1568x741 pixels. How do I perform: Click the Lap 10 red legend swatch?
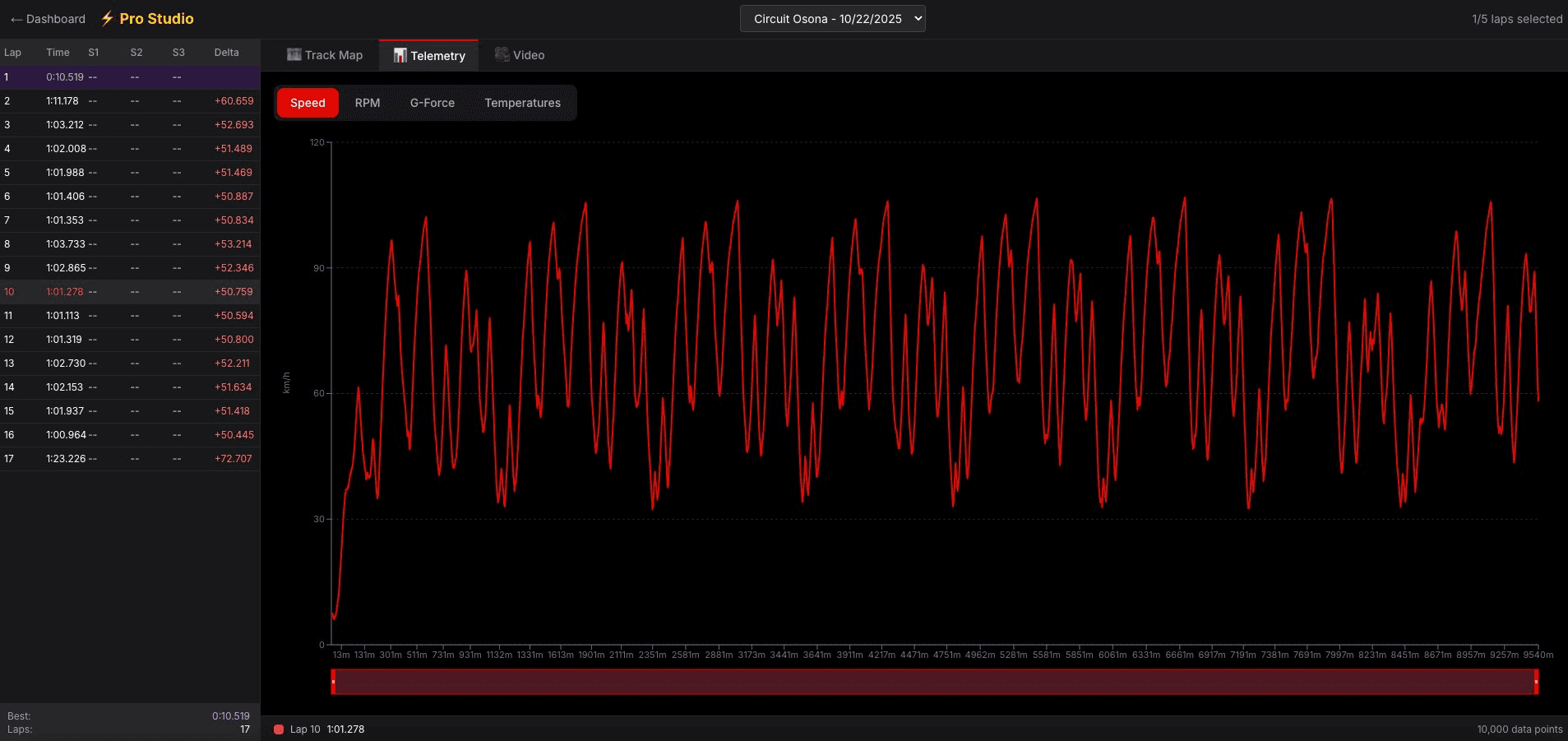tap(279, 729)
